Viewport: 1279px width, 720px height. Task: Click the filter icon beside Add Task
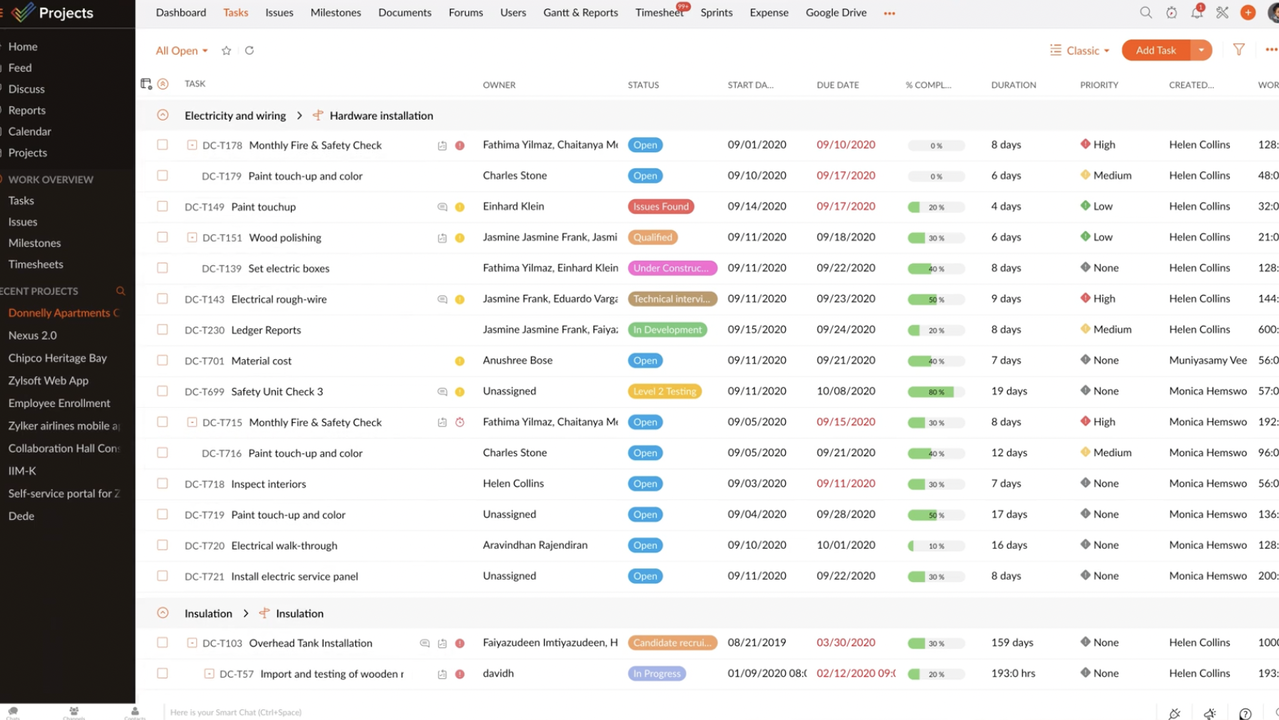coord(1239,49)
